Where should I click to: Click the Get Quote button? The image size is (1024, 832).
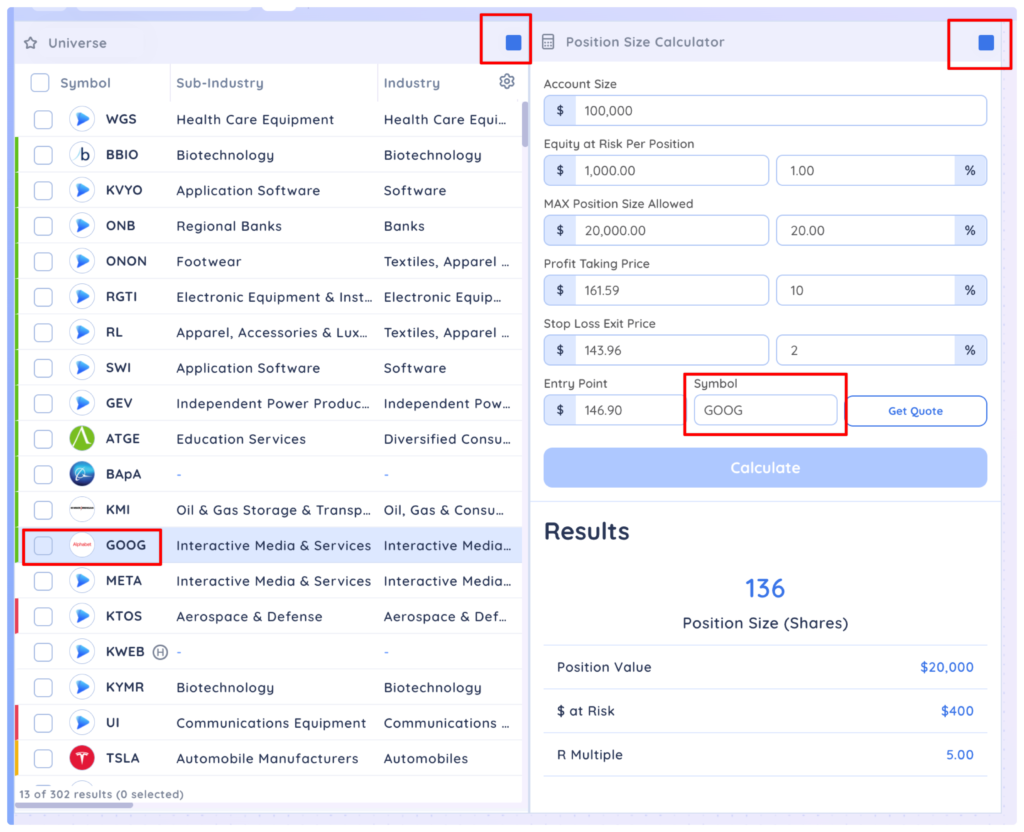pyautogui.click(x=915, y=411)
